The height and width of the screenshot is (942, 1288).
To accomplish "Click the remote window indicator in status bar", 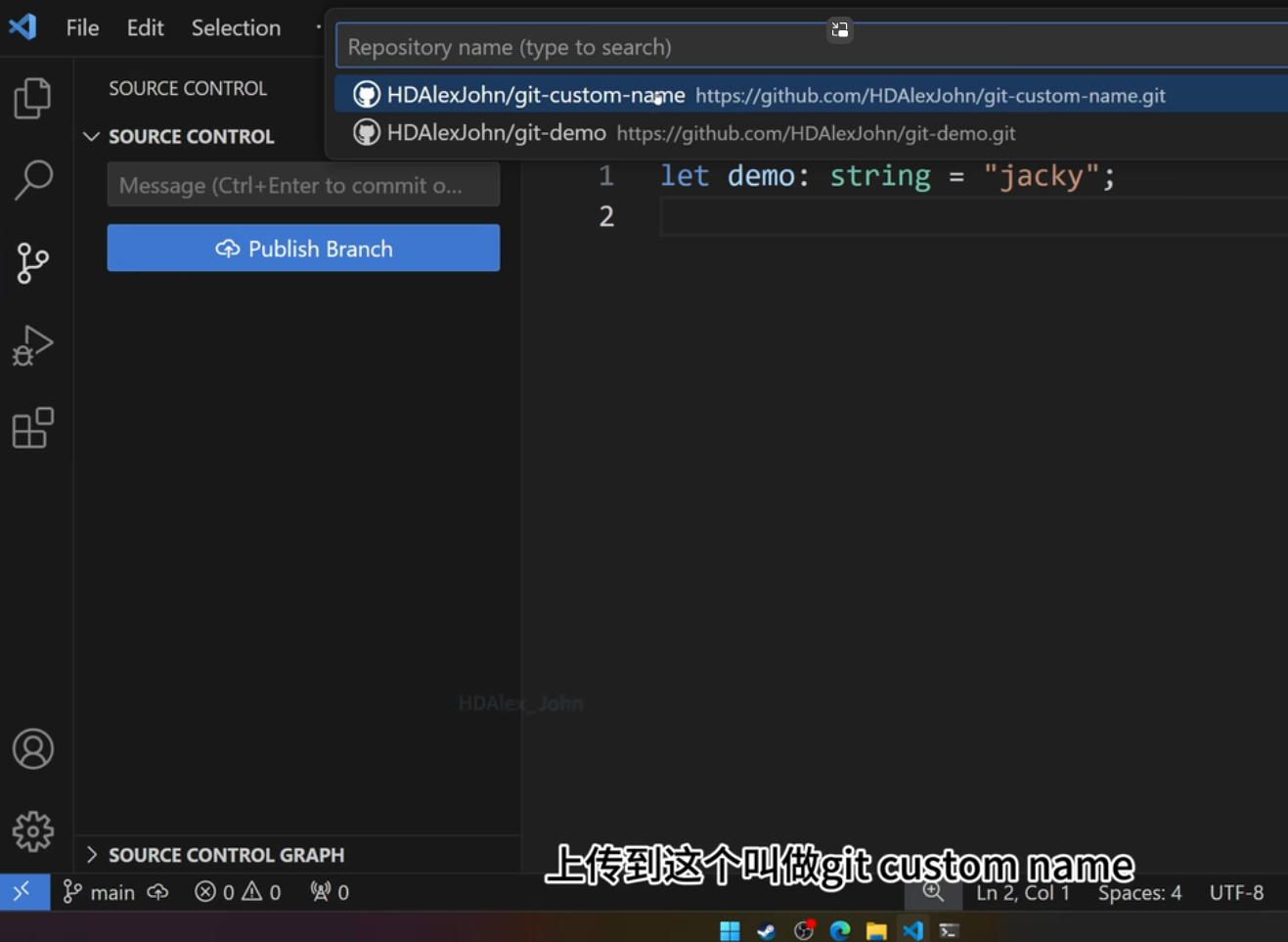I will click(24, 891).
